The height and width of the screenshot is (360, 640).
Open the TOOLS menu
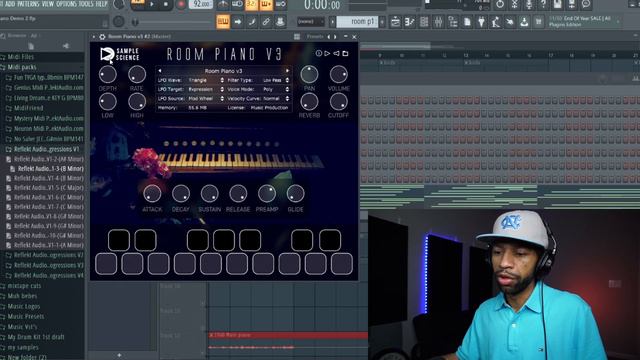coord(86,4)
